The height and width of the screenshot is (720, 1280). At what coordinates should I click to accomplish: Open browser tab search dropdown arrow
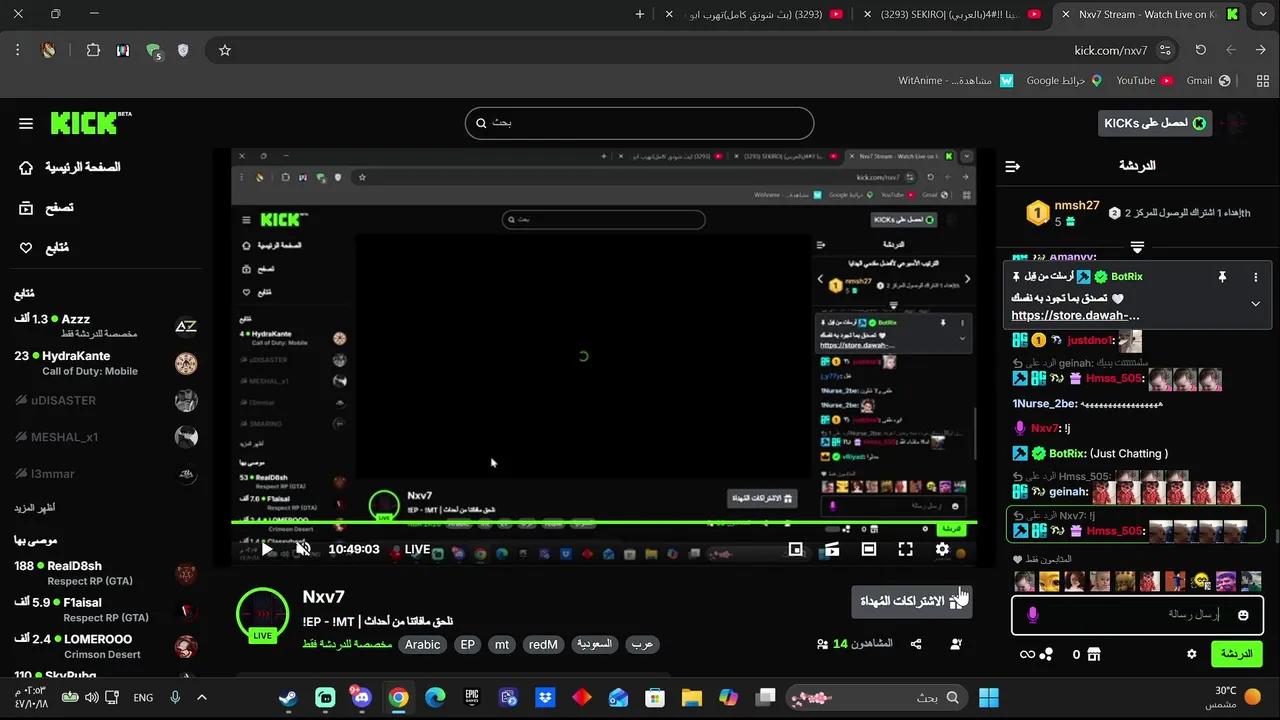(1261, 14)
